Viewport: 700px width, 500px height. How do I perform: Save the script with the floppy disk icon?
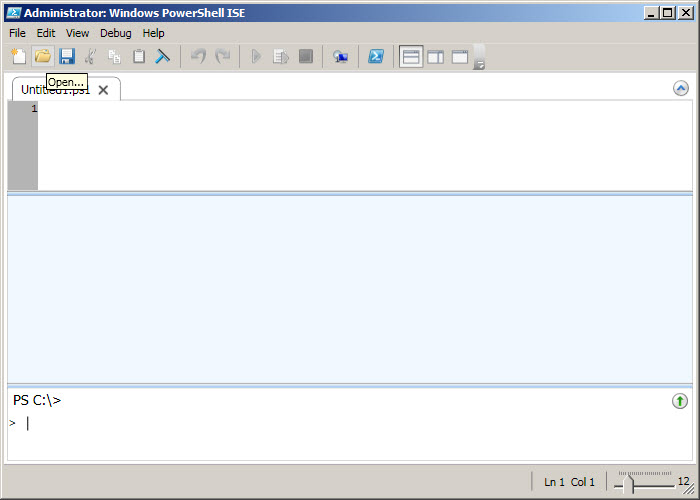pyautogui.click(x=67, y=56)
